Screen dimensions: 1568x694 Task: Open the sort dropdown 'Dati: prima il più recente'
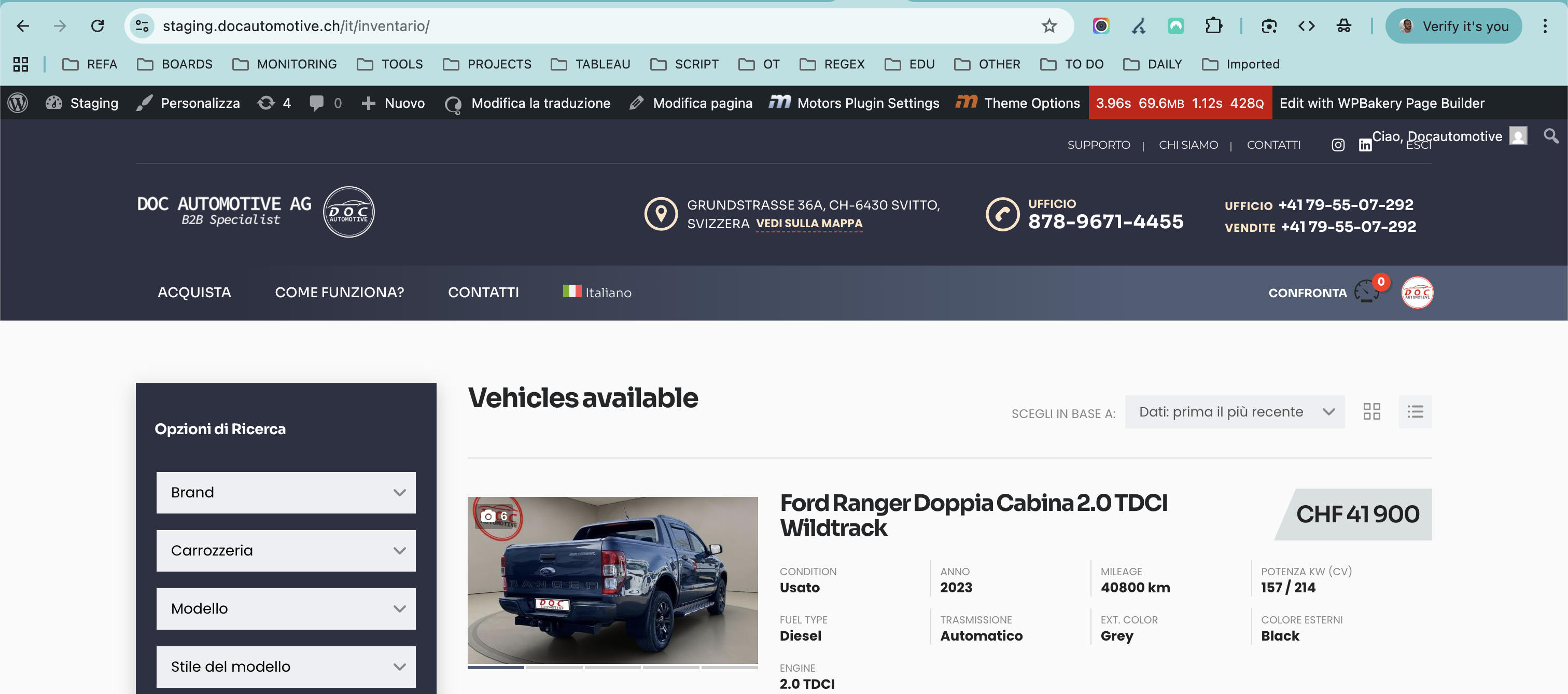1235,411
